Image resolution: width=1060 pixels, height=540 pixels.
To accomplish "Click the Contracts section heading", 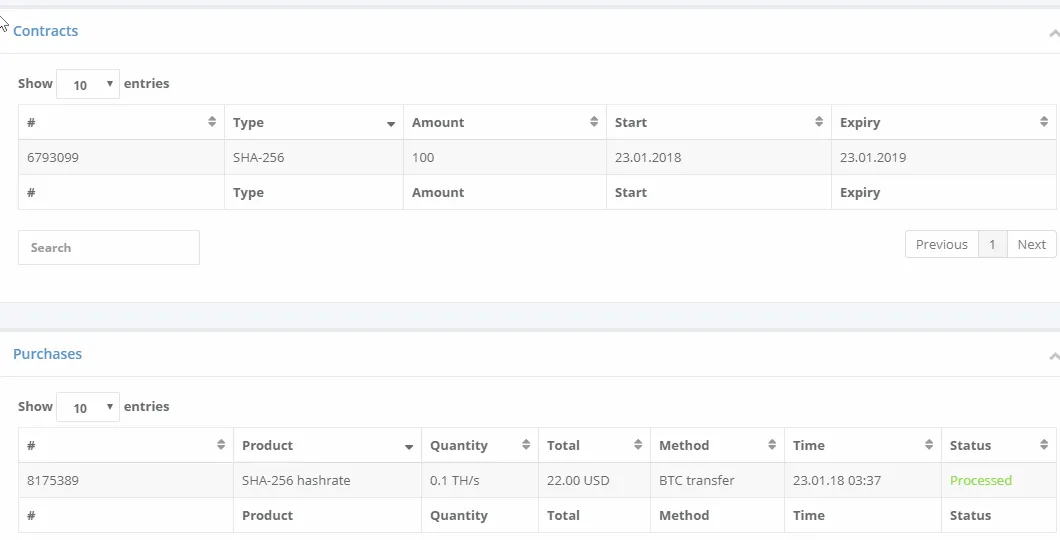I will tap(45, 31).
